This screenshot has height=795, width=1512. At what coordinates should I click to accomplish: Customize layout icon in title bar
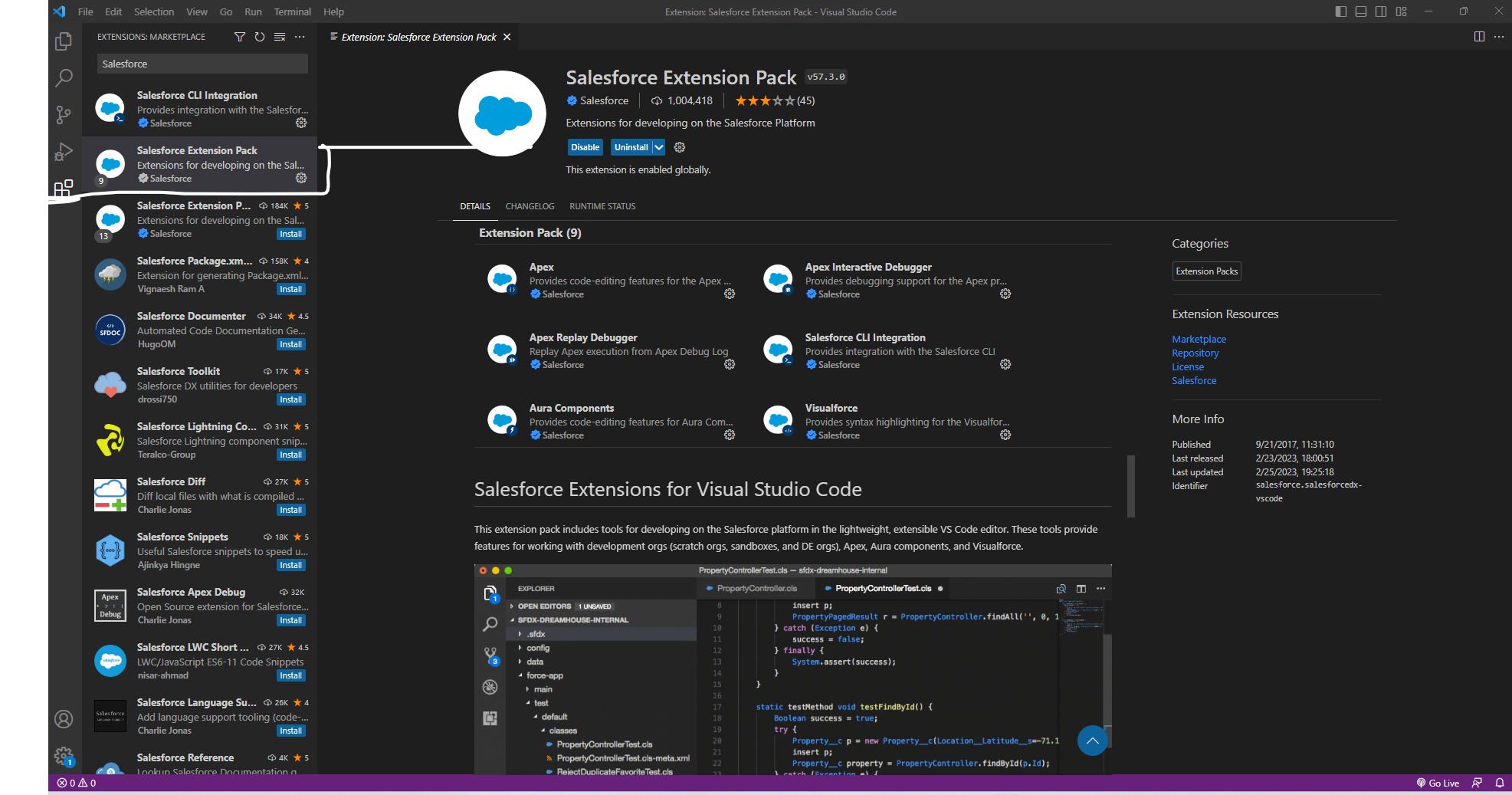click(x=1402, y=11)
